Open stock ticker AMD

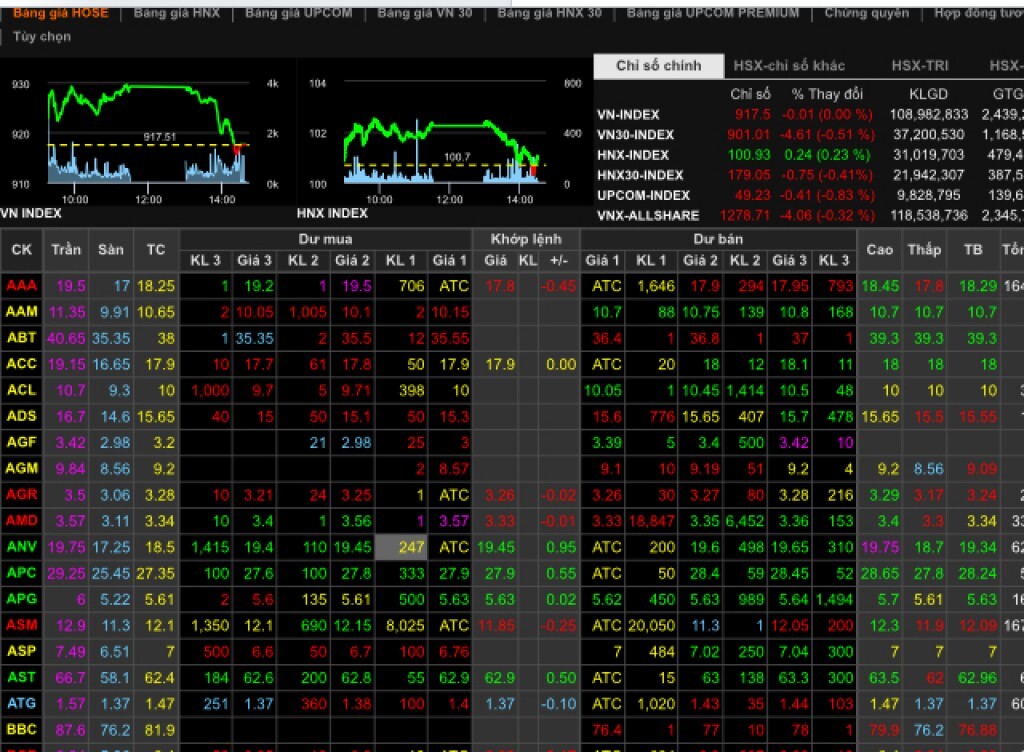pos(22,521)
